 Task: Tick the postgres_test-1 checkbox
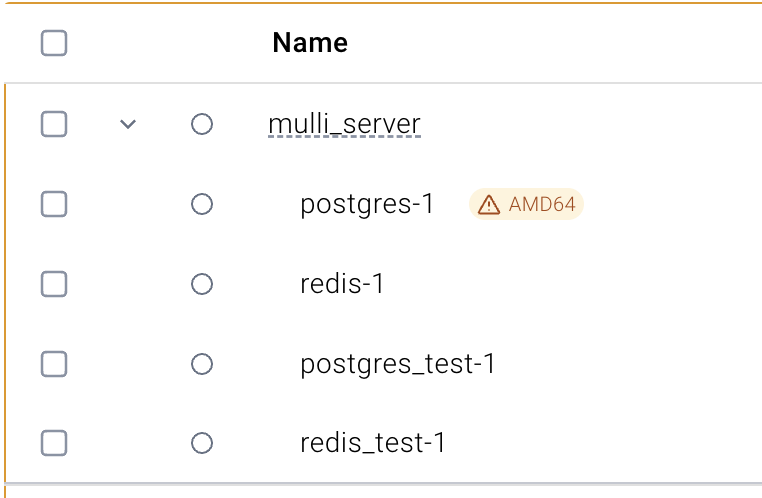(x=54, y=364)
